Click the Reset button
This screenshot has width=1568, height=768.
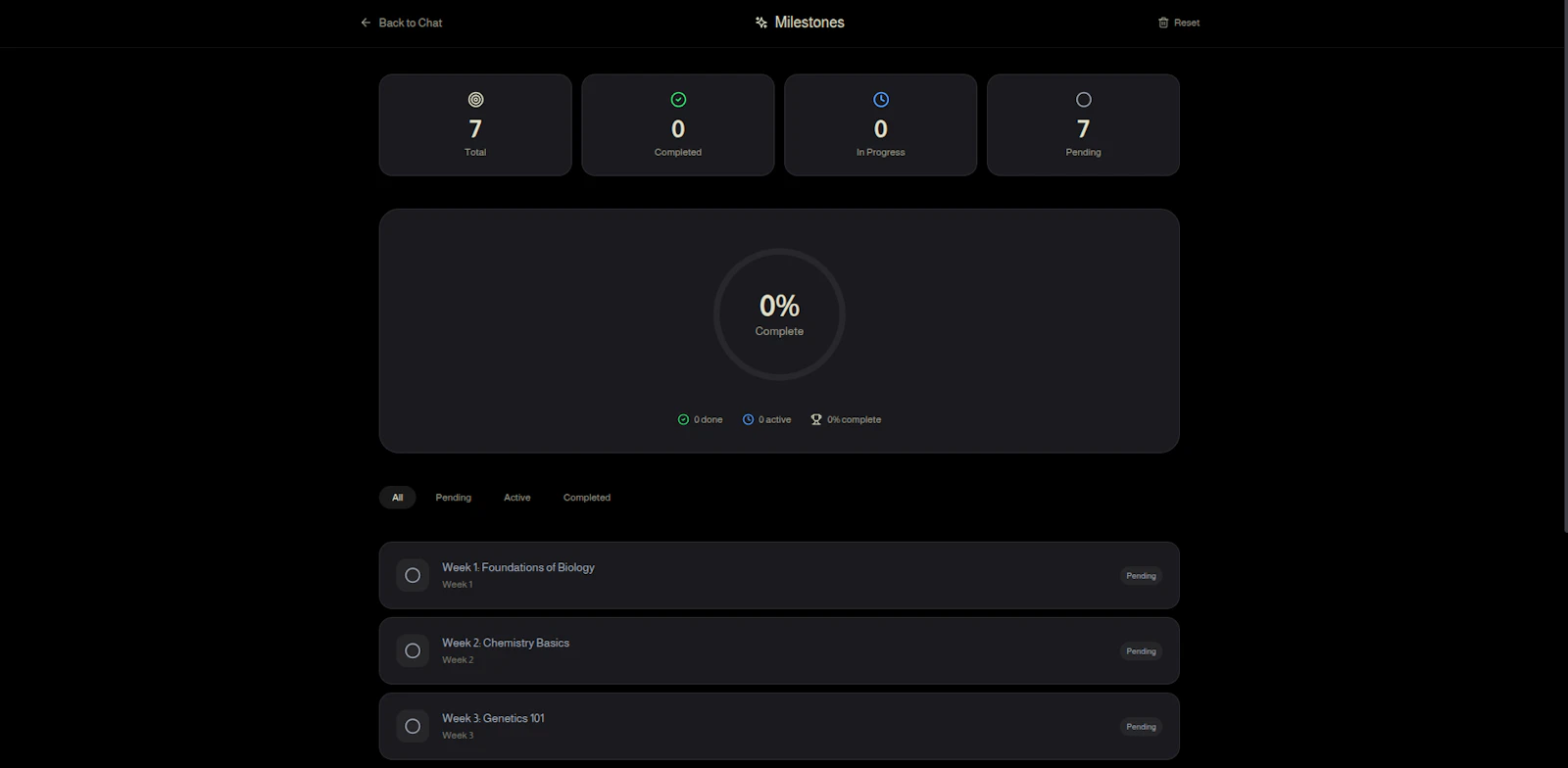point(1179,23)
